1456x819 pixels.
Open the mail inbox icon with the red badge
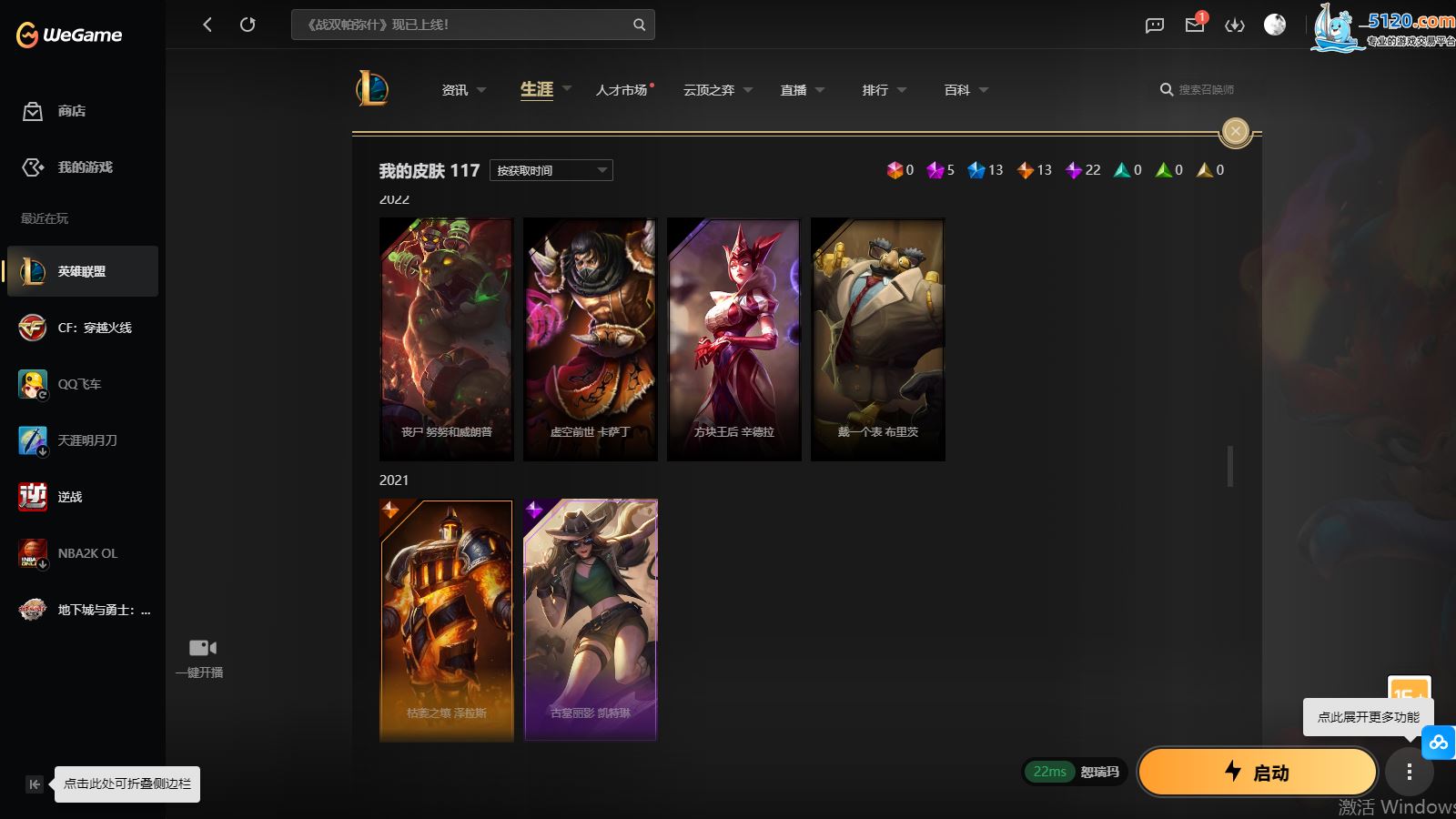(x=1195, y=24)
